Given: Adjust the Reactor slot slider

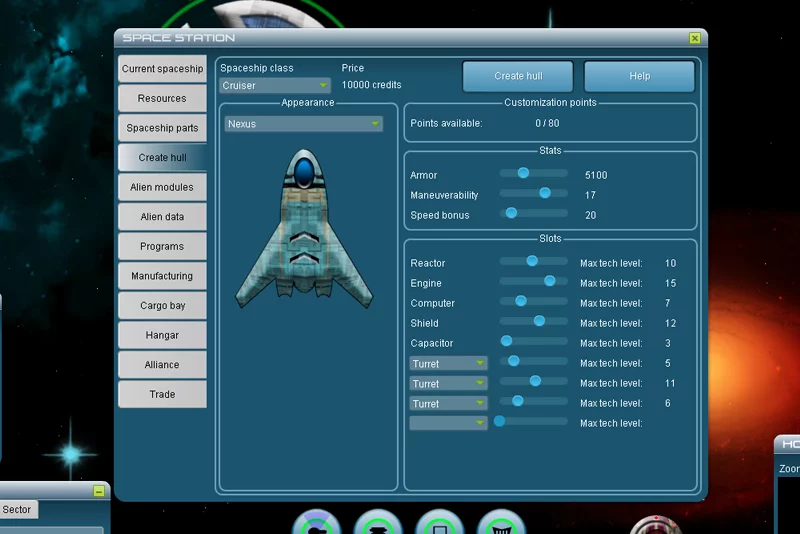Looking at the screenshot, I should point(532,261).
